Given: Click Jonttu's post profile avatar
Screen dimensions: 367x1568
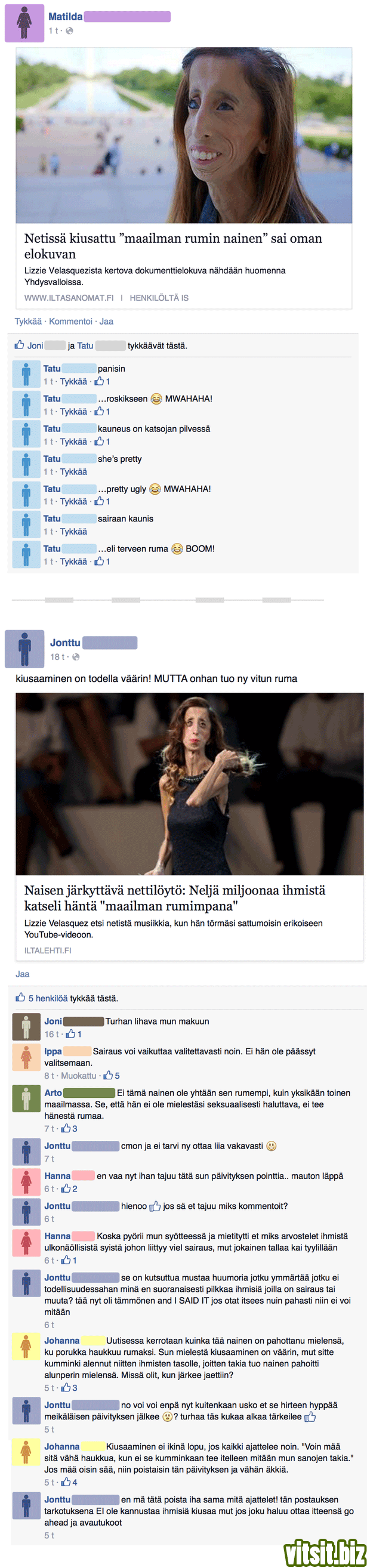Looking at the screenshot, I should (x=24, y=649).
